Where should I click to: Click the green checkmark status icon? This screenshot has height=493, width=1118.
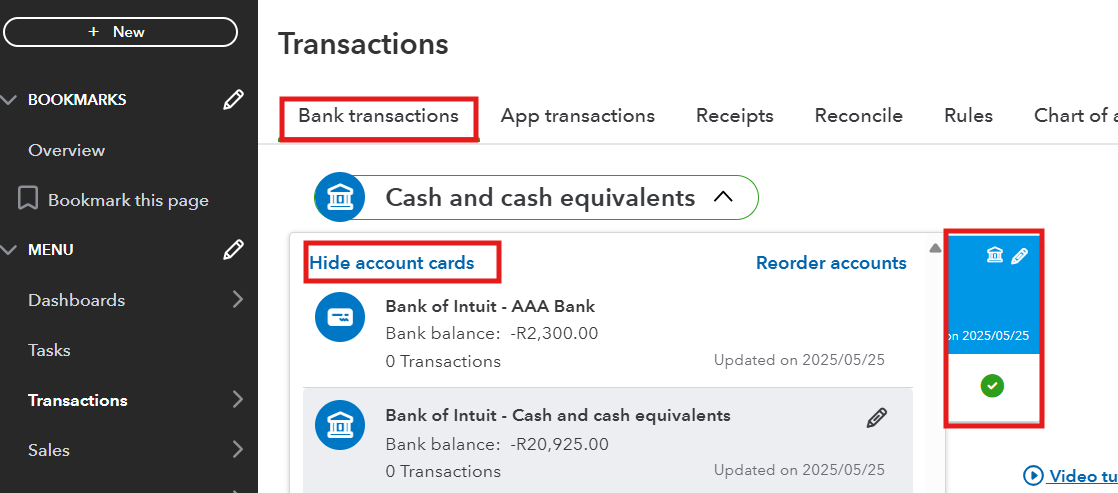(x=993, y=385)
